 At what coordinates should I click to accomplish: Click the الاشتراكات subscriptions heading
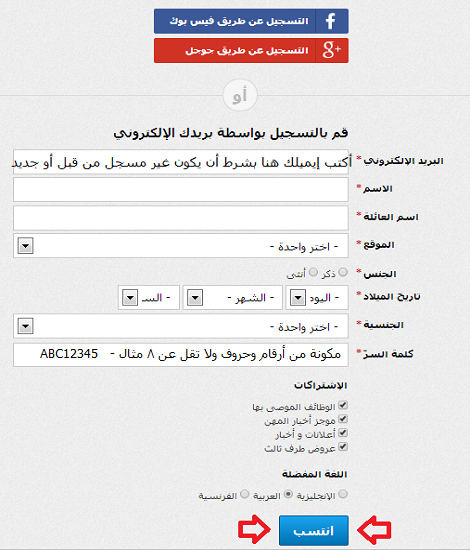[x=321, y=385]
